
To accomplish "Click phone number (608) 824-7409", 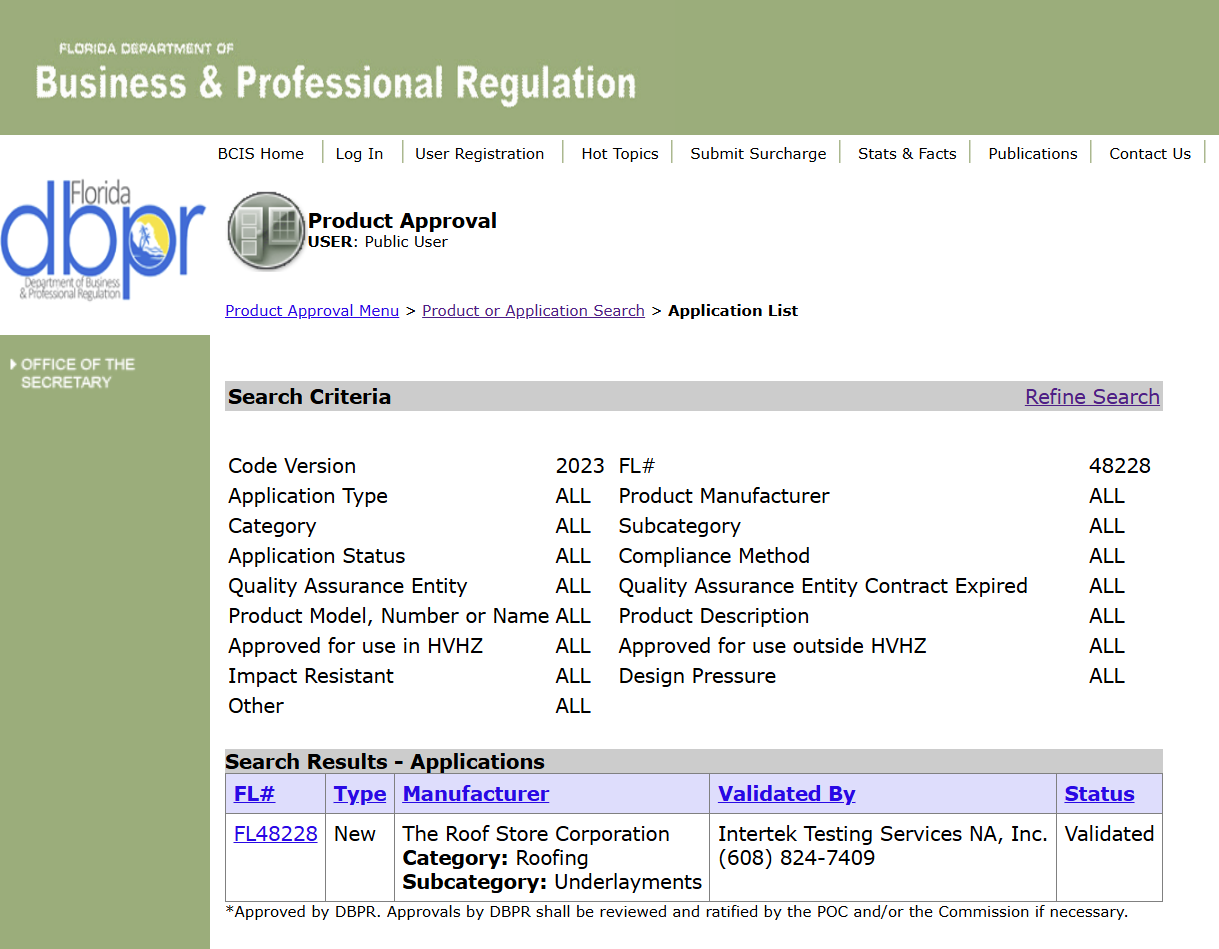I will pyautogui.click(x=797, y=858).
